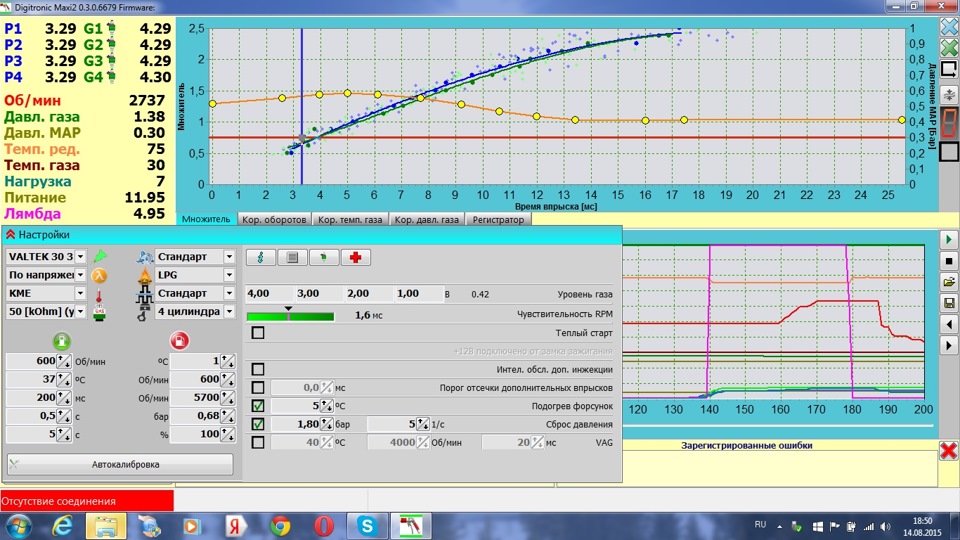This screenshot has width=960, height=540.
Task: Click the 1,00 gas level field
Action: coord(419,294)
